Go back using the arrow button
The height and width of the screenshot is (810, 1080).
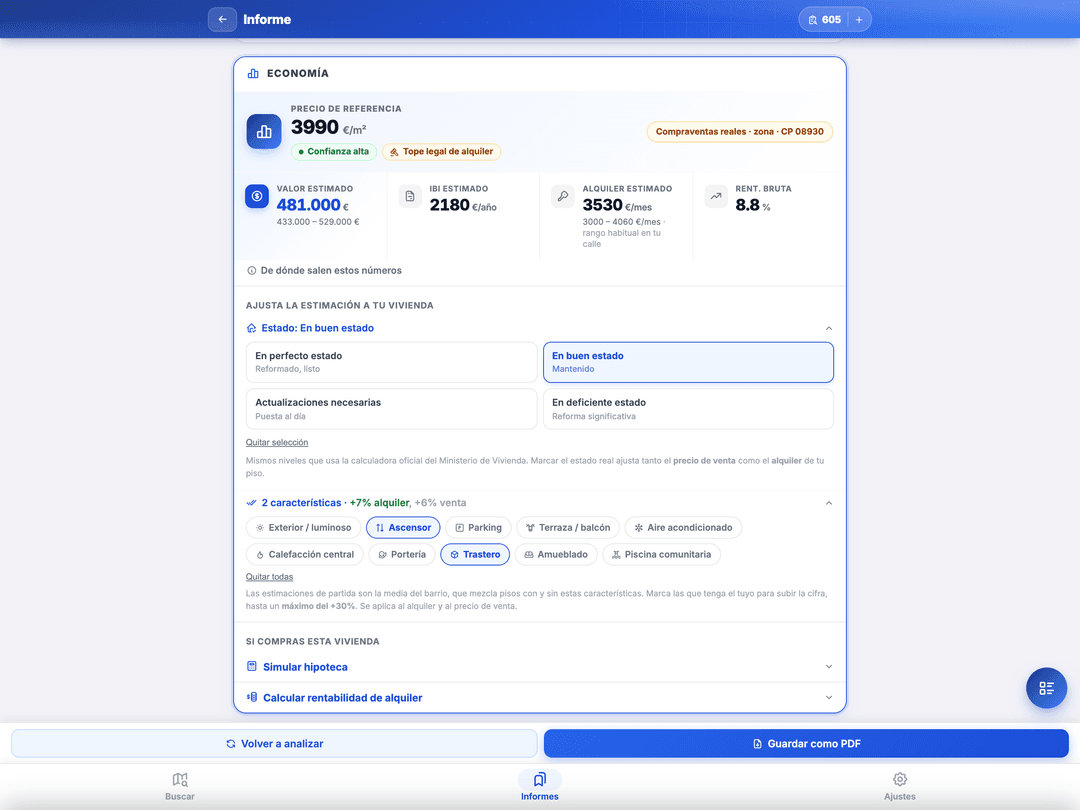[222, 19]
